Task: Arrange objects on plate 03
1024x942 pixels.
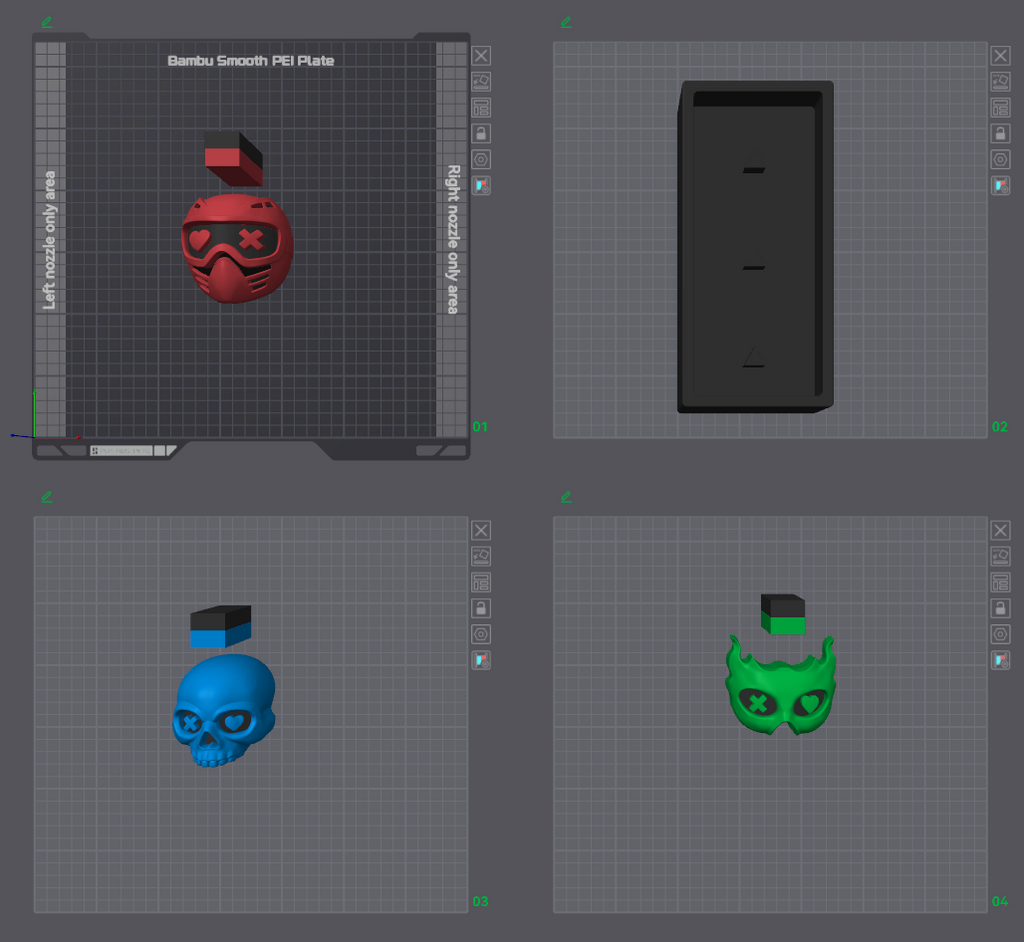Action: [x=481, y=583]
